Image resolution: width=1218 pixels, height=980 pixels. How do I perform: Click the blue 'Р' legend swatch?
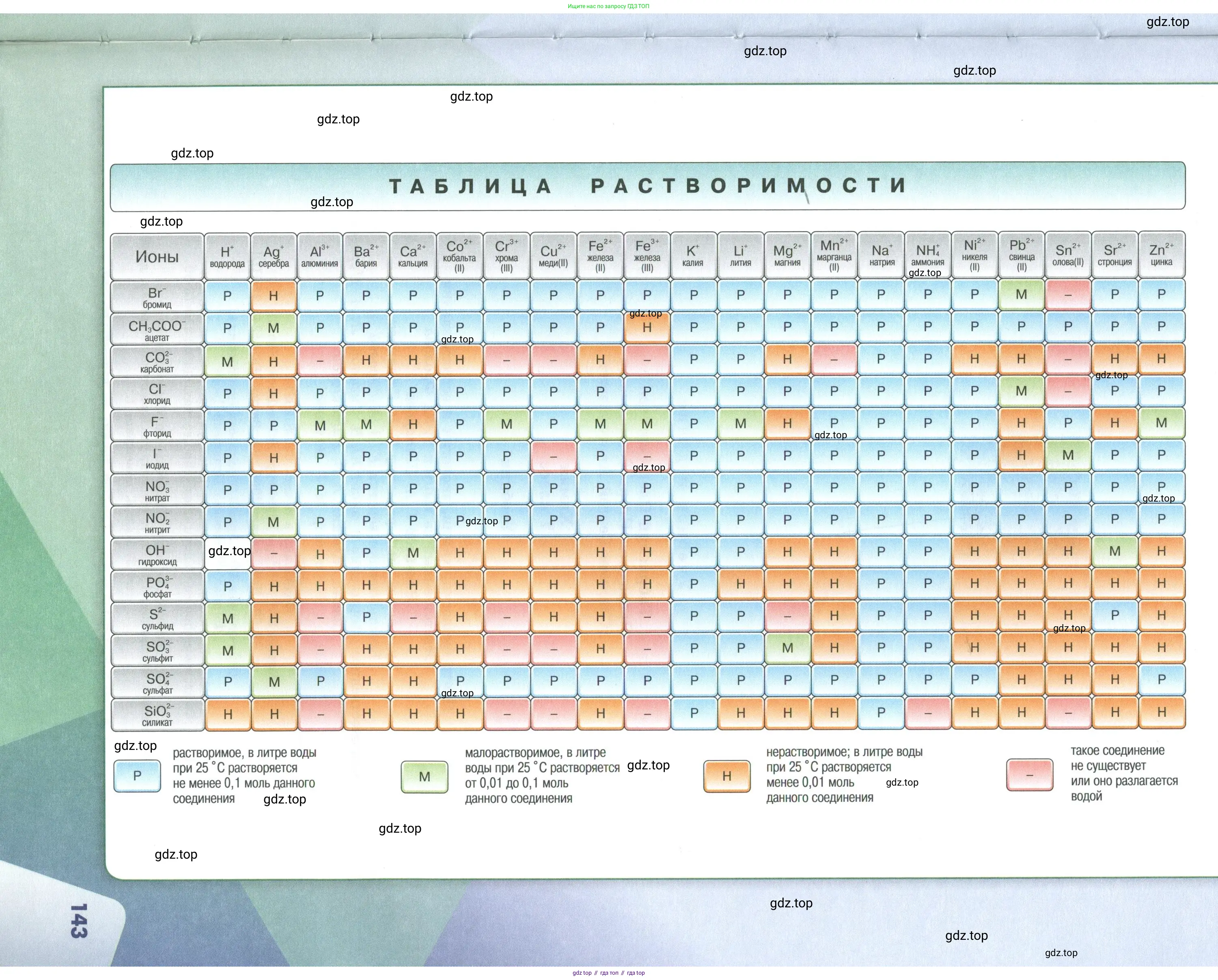137,776
